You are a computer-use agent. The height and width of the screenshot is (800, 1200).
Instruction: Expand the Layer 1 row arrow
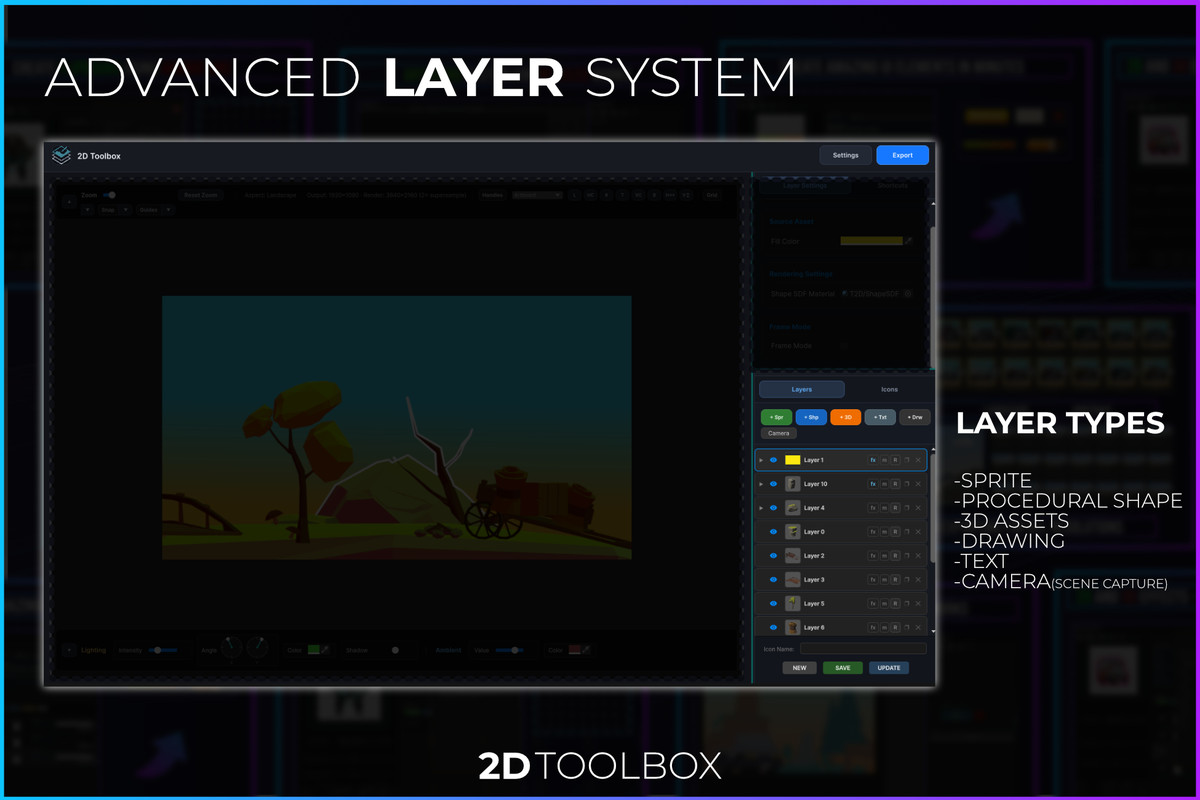coord(761,460)
